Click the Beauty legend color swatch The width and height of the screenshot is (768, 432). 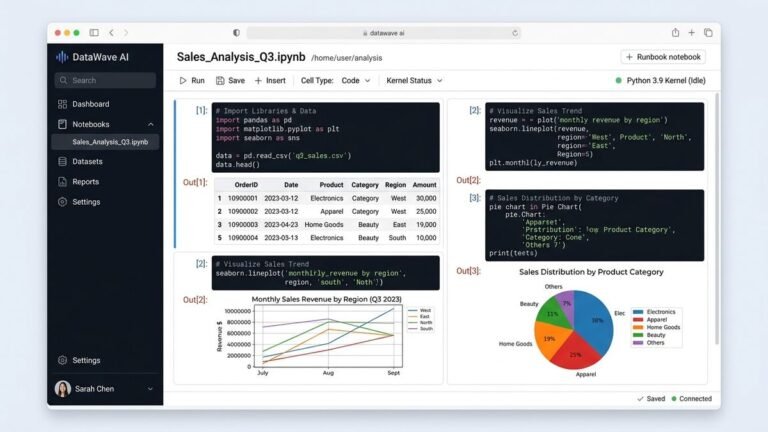pos(638,335)
